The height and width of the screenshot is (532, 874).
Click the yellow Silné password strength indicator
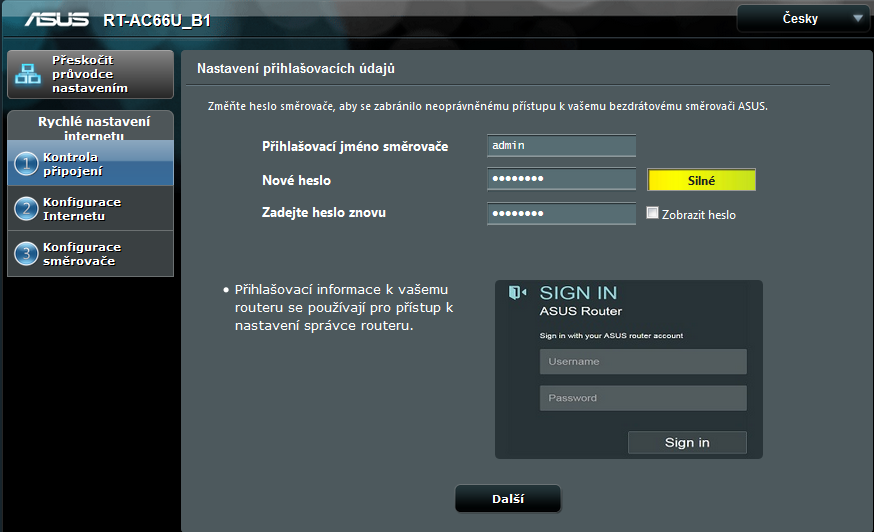click(701, 180)
